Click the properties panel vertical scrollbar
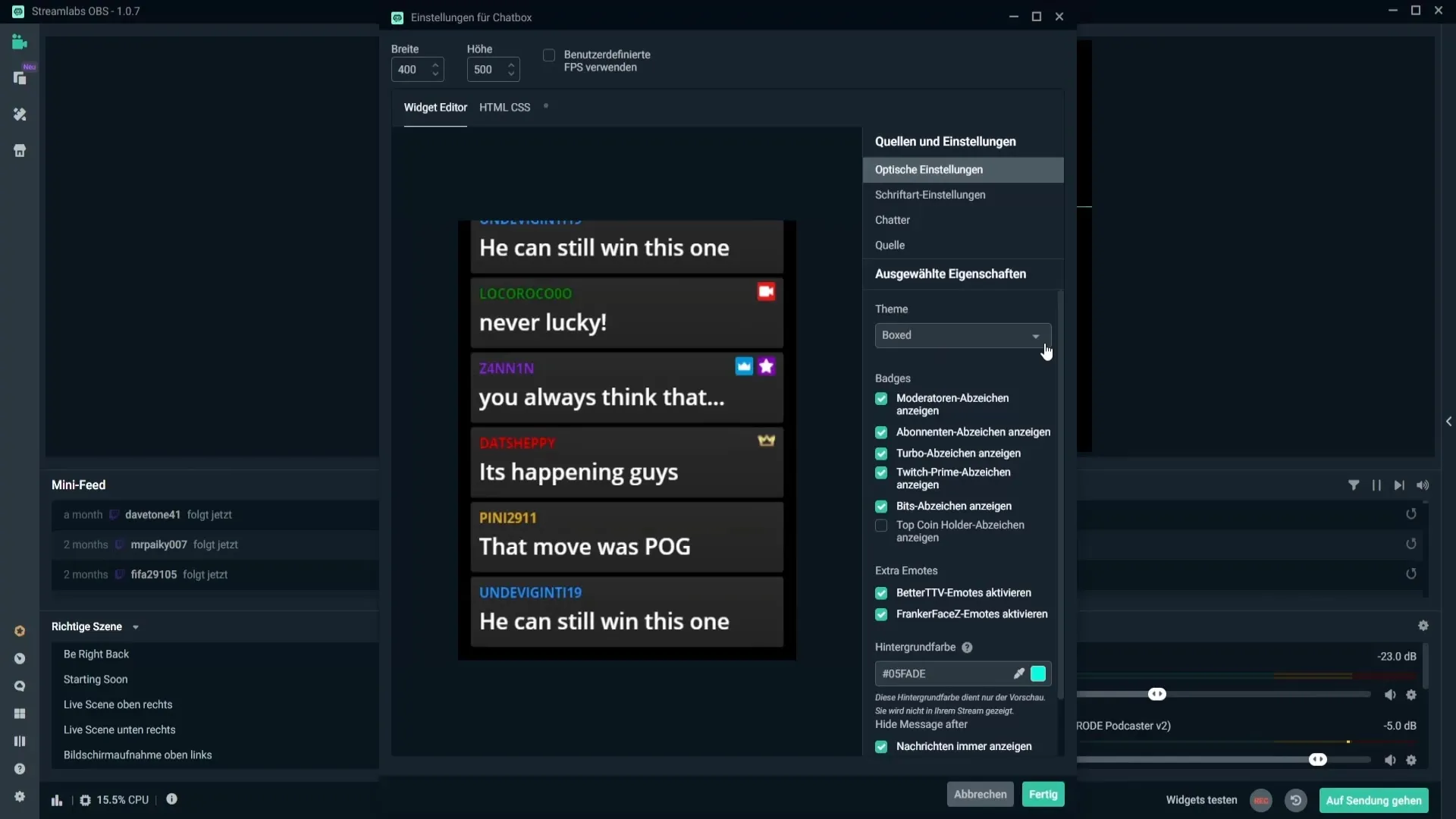The width and height of the screenshot is (1456, 819). tap(1060, 494)
